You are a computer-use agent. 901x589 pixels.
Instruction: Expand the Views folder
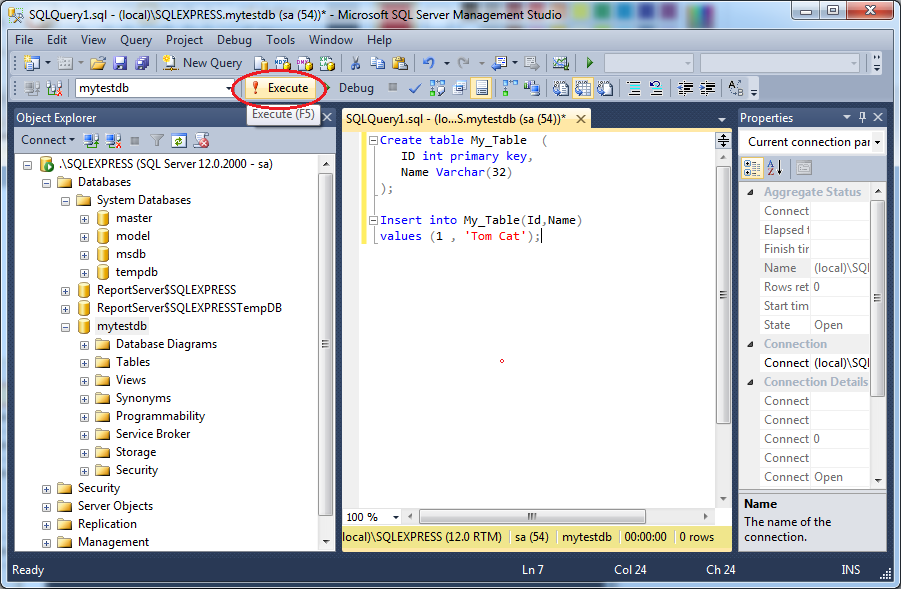click(x=84, y=381)
